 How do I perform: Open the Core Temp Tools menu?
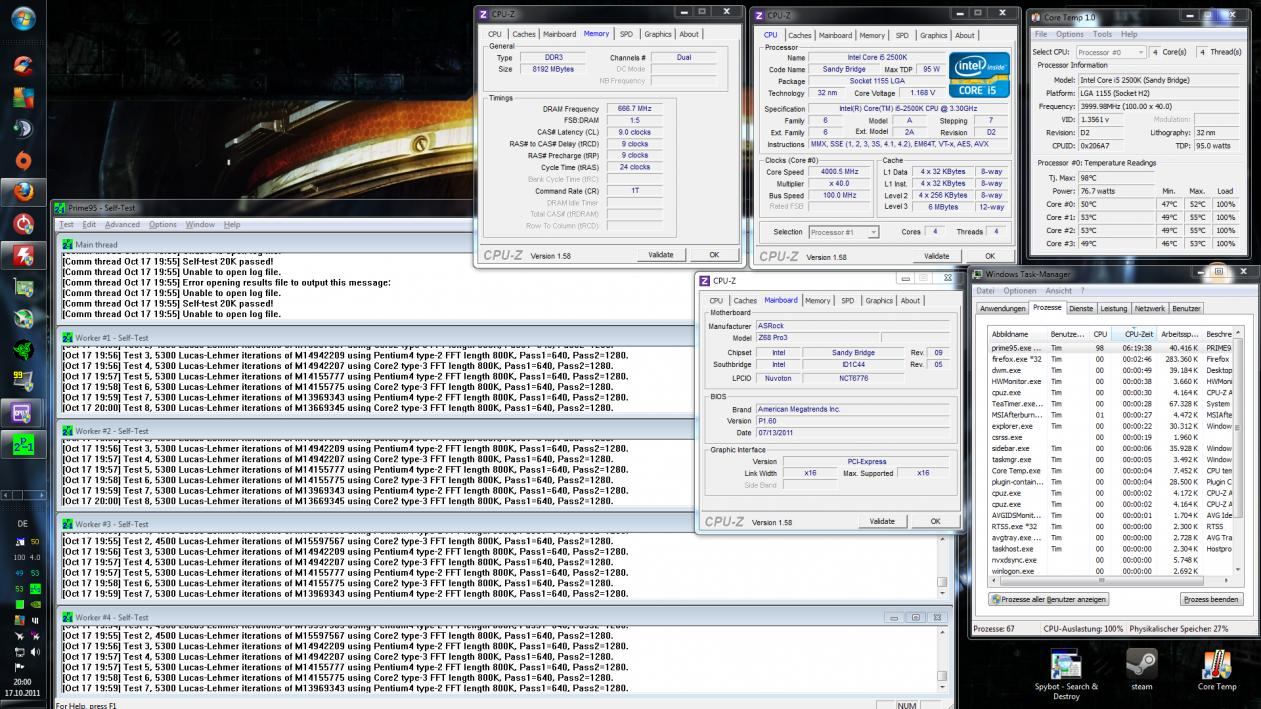coord(1102,34)
